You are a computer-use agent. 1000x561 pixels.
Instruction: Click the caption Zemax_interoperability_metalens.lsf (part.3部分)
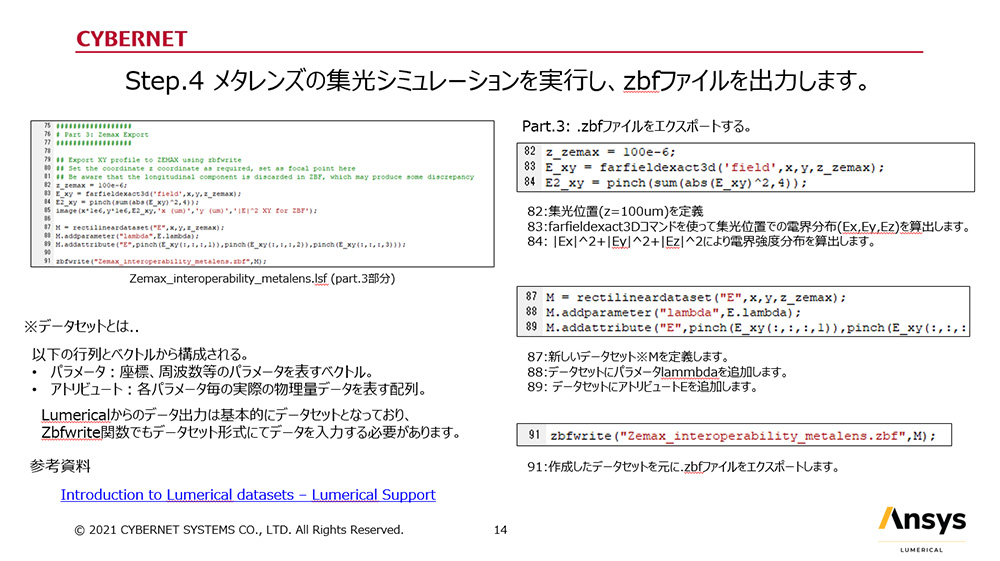point(262,279)
